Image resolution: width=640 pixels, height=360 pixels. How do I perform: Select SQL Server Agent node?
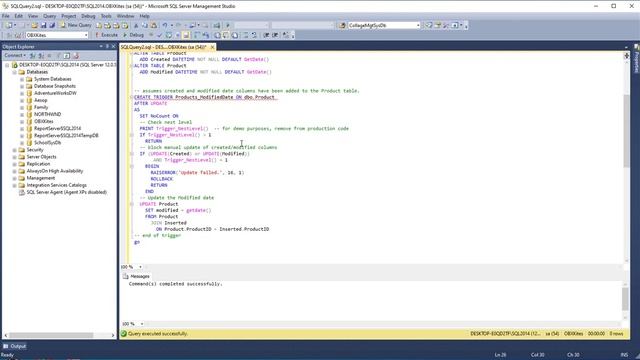tap(67, 192)
